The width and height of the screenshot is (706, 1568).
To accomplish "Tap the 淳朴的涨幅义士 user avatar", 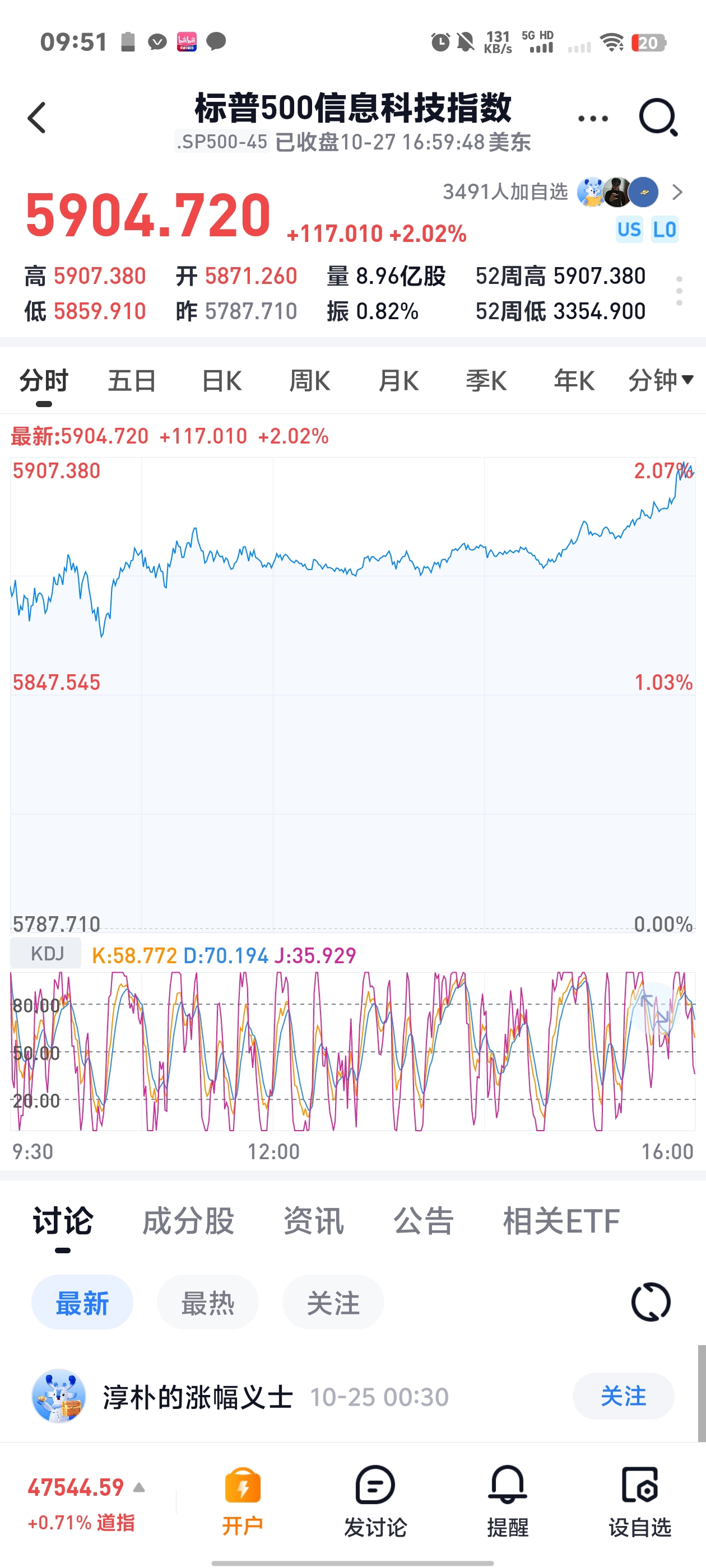I will click(58, 1396).
